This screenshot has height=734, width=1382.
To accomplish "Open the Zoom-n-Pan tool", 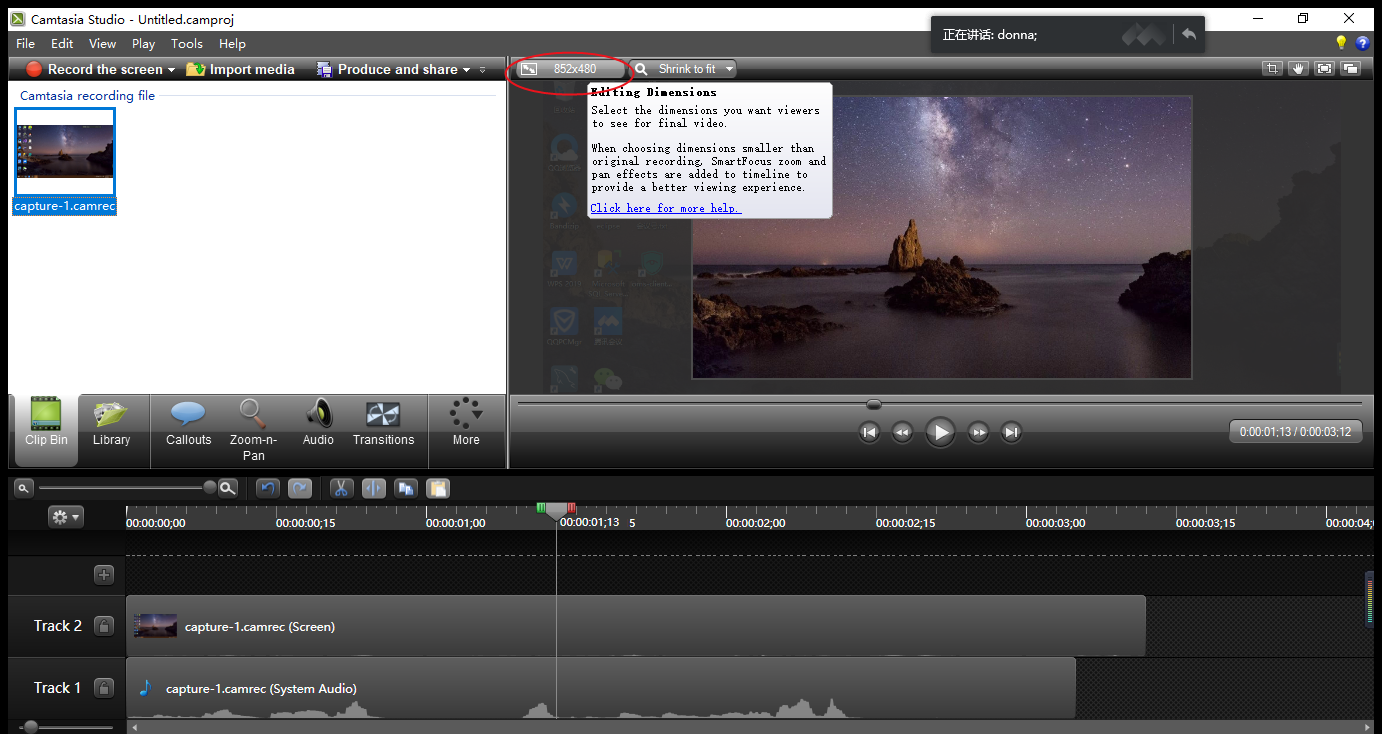I will (253, 431).
